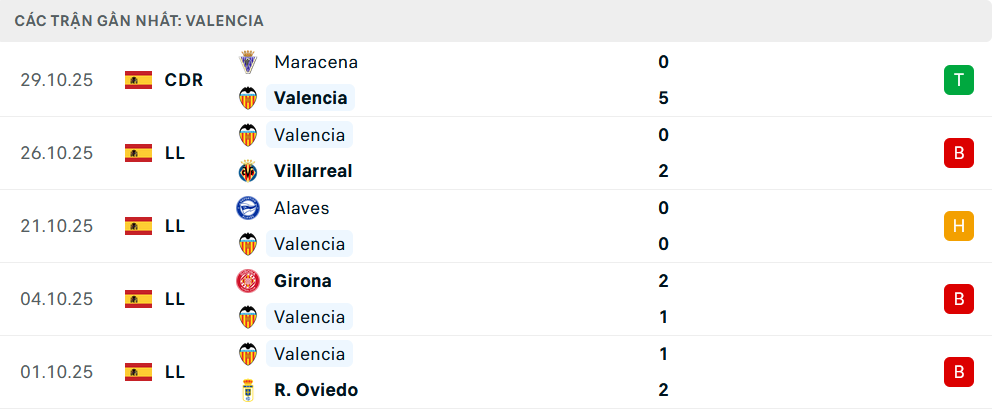Click the R. Oviedo crest icon

pos(247,390)
